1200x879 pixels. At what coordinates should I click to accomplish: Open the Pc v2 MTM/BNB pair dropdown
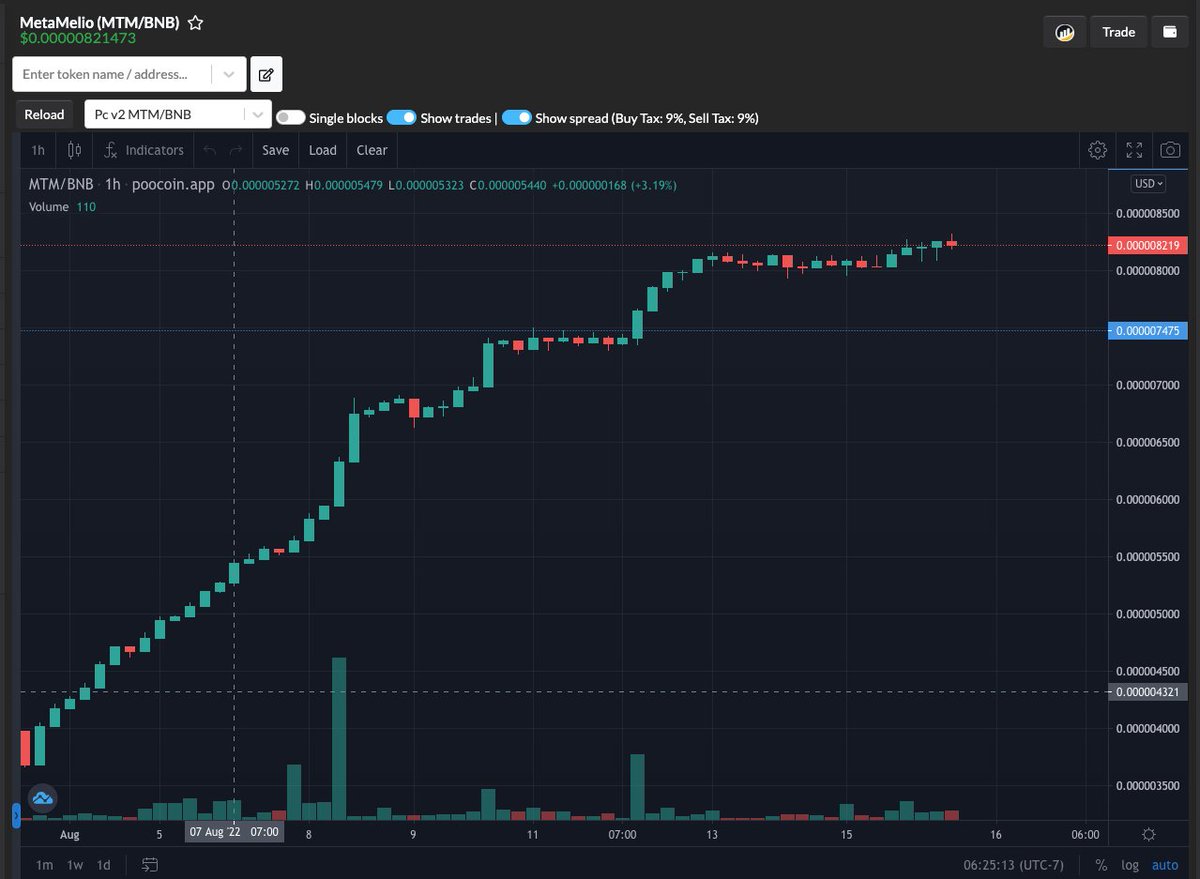pos(178,115)
